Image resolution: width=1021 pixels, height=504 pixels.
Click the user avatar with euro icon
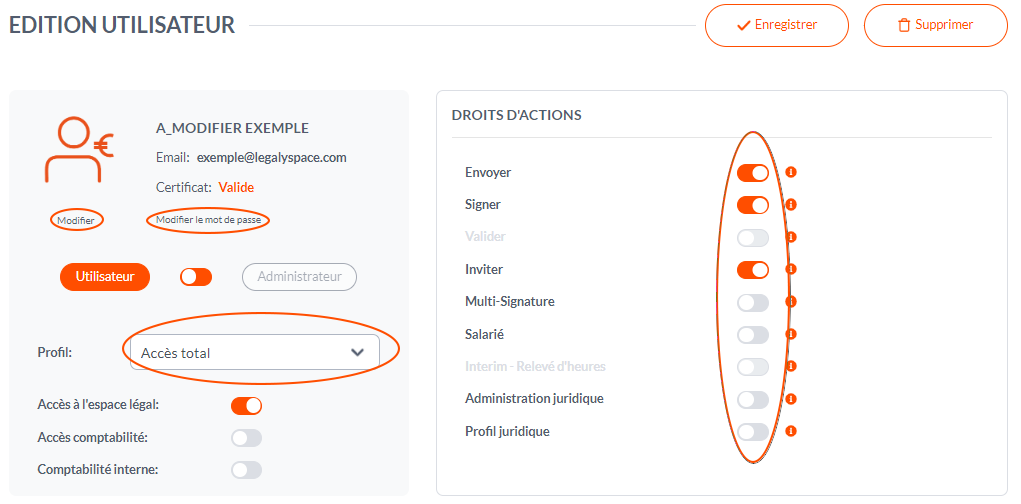pos(79,150)
